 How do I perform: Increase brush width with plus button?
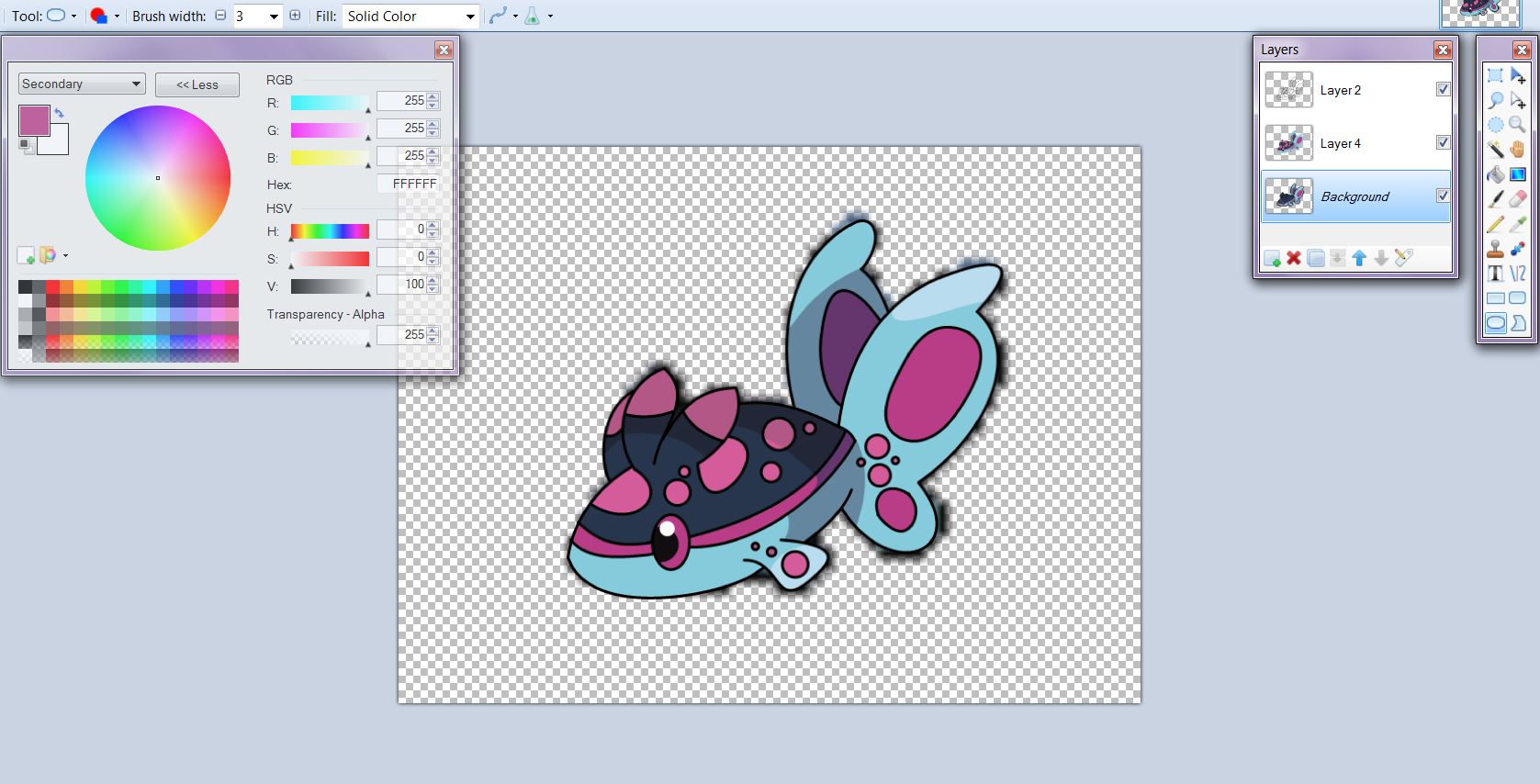[x=295, y=16]
